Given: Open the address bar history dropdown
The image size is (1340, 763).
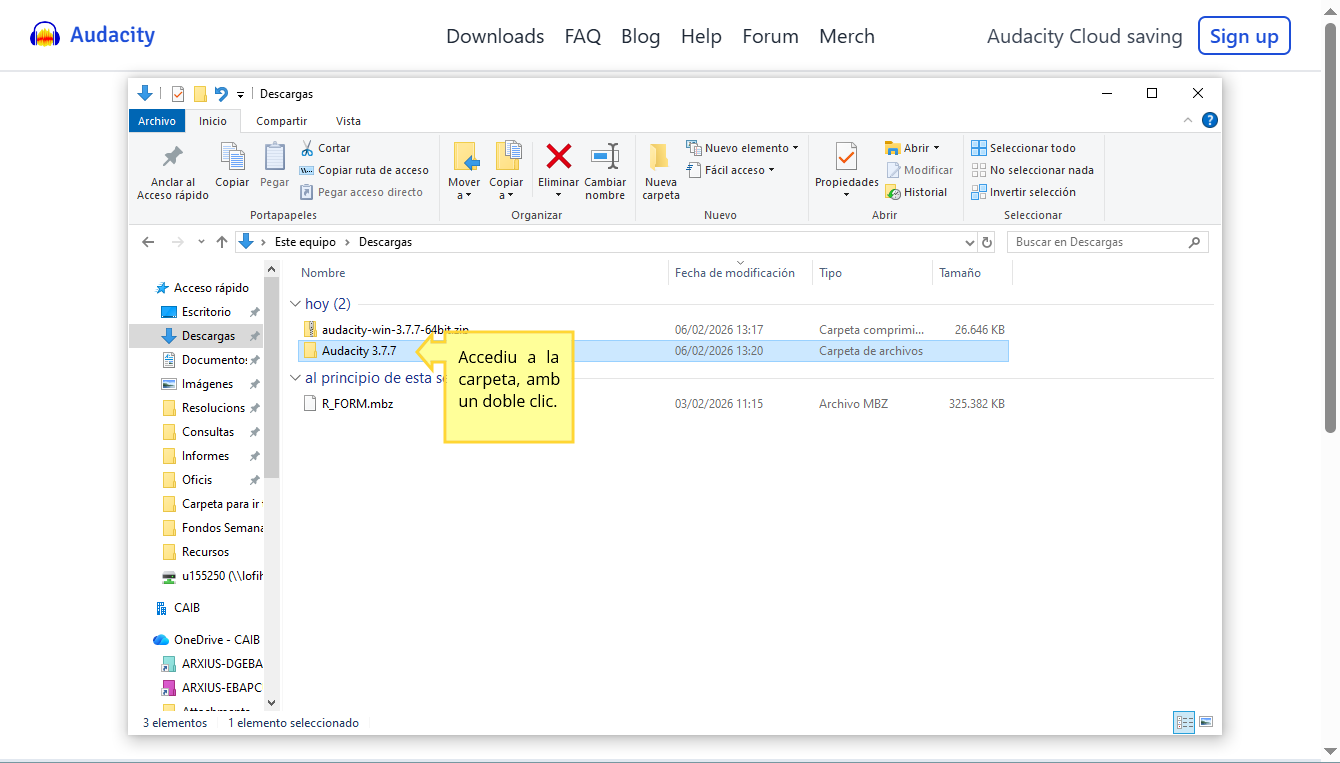Looking at the screenshot, I should pyautogui.click(x=969, y=242).
